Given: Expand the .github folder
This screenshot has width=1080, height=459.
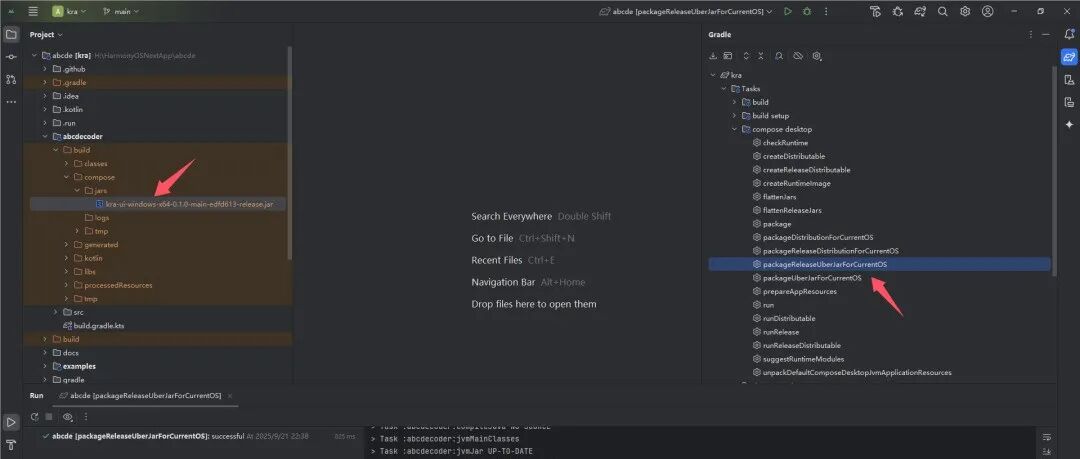Looking at the screenshot, I should (x=45, y=69).
